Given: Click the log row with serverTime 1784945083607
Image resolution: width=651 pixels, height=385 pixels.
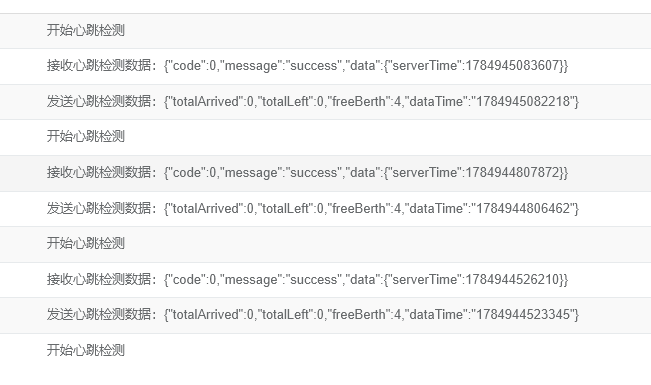Looking at the screenshot, I should coord(326,66).
